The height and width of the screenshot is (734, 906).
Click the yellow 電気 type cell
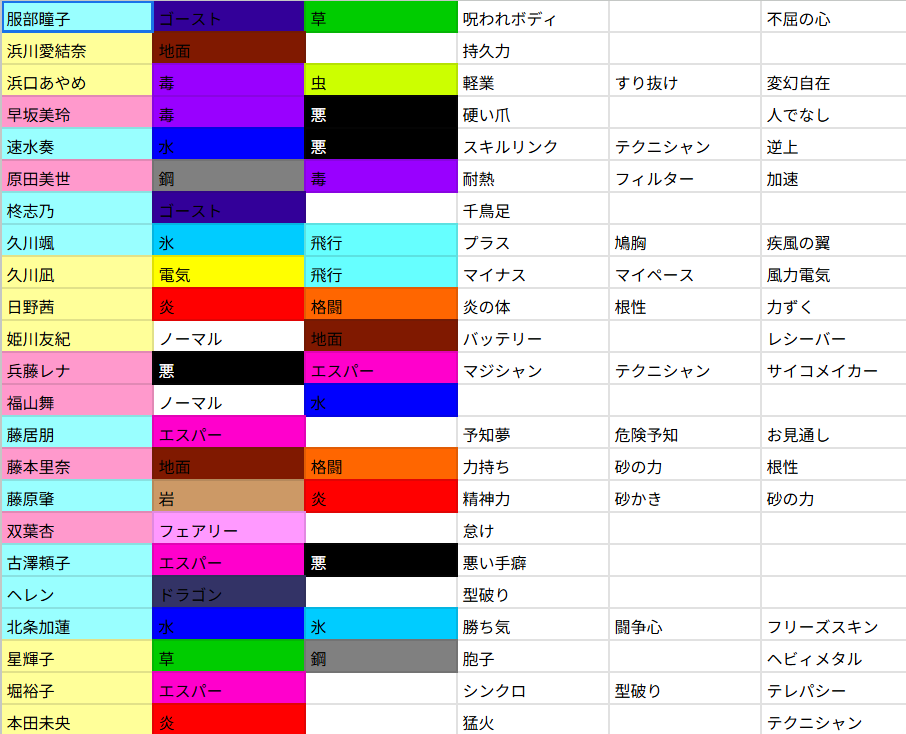pyautogui.click(x=228, y=274)
